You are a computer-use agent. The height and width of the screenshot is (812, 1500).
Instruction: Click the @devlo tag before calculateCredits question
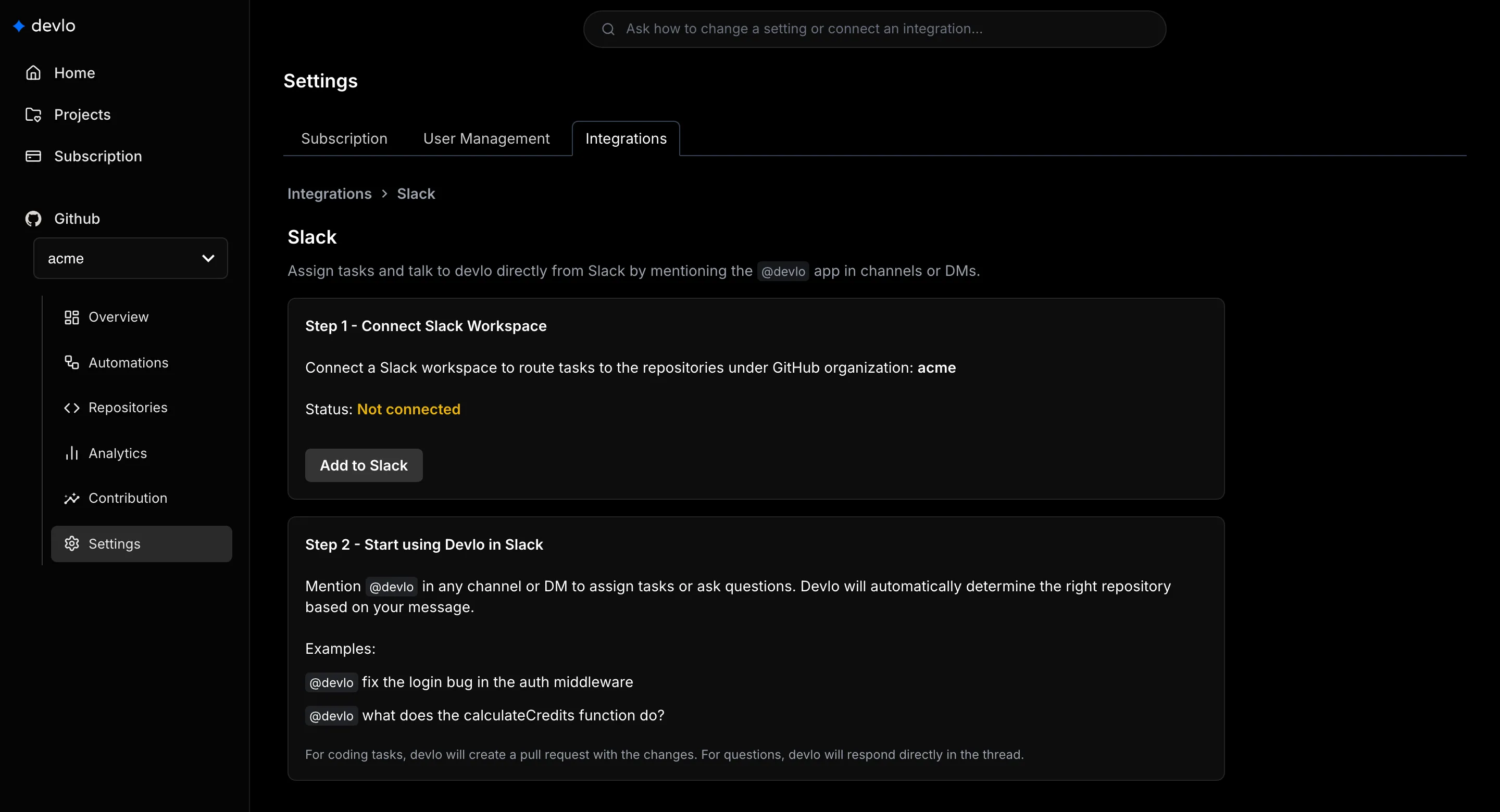(331, 716)
